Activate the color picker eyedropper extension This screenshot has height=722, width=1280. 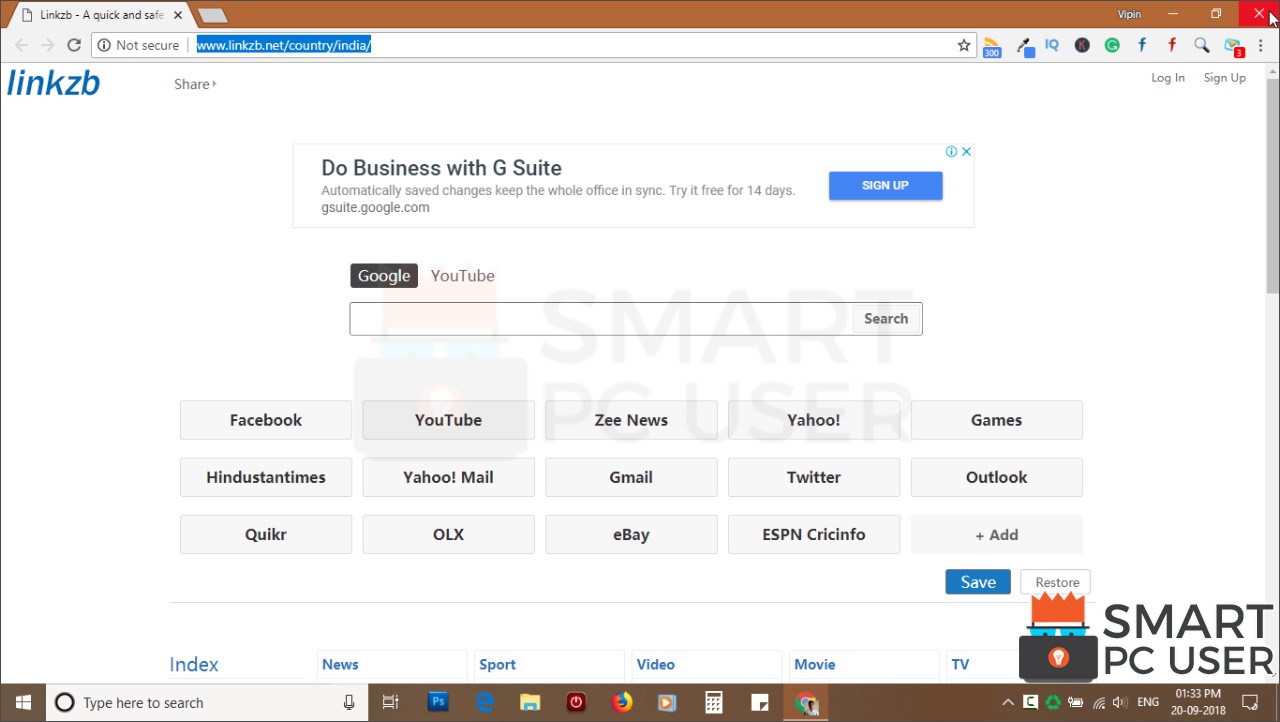[1025, 46]
